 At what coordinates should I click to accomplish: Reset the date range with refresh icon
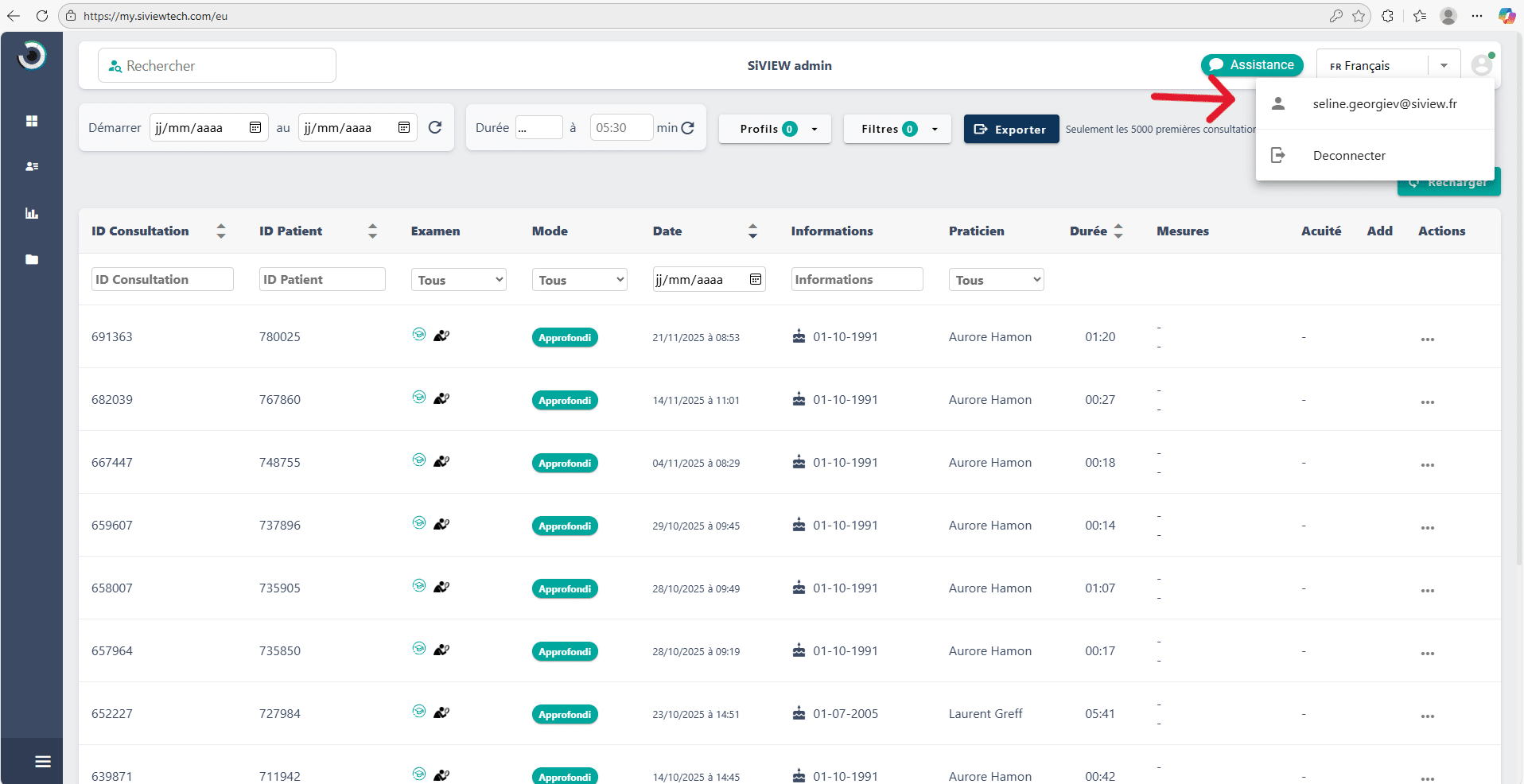[x=435, y=127]
